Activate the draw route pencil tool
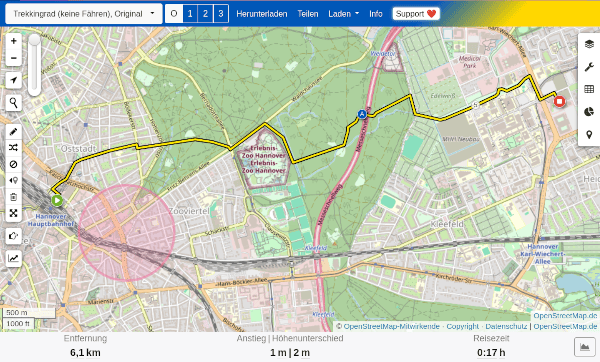The width and height of the screenshot is (600, 362). coord(13,132)
